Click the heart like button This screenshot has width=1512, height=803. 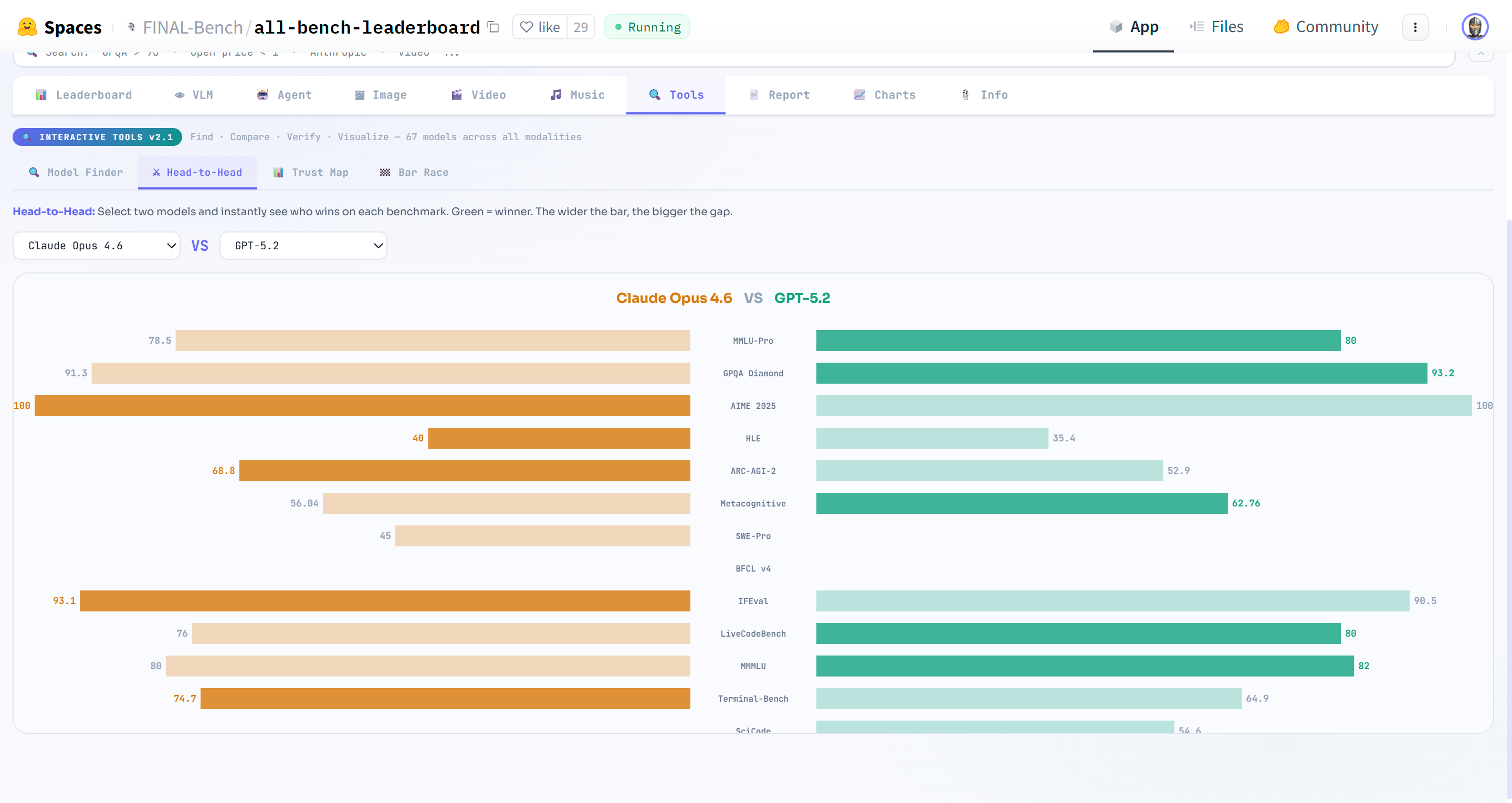point(539,27)
